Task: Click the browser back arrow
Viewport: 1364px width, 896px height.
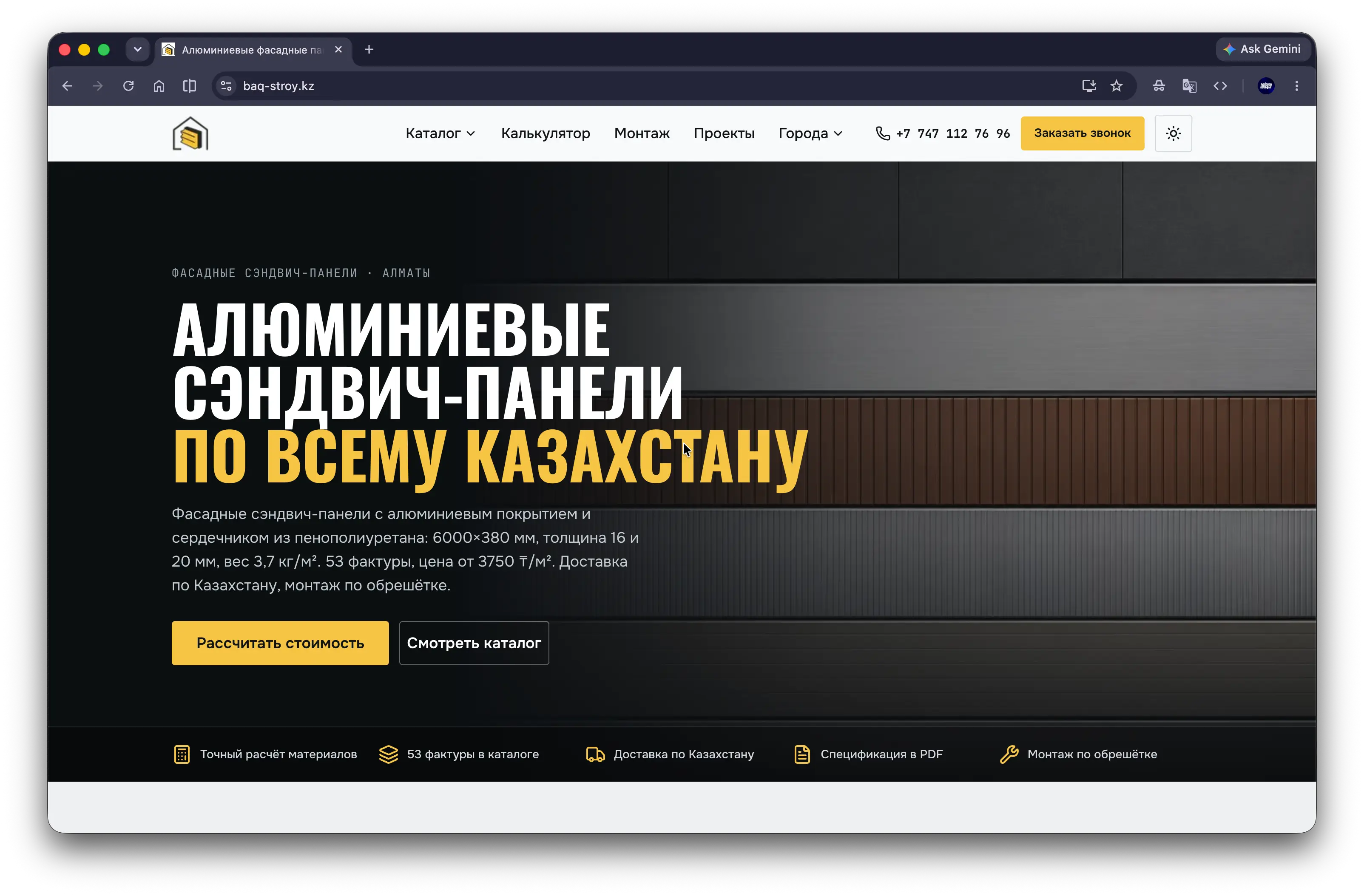Action: tap(67, 86)
